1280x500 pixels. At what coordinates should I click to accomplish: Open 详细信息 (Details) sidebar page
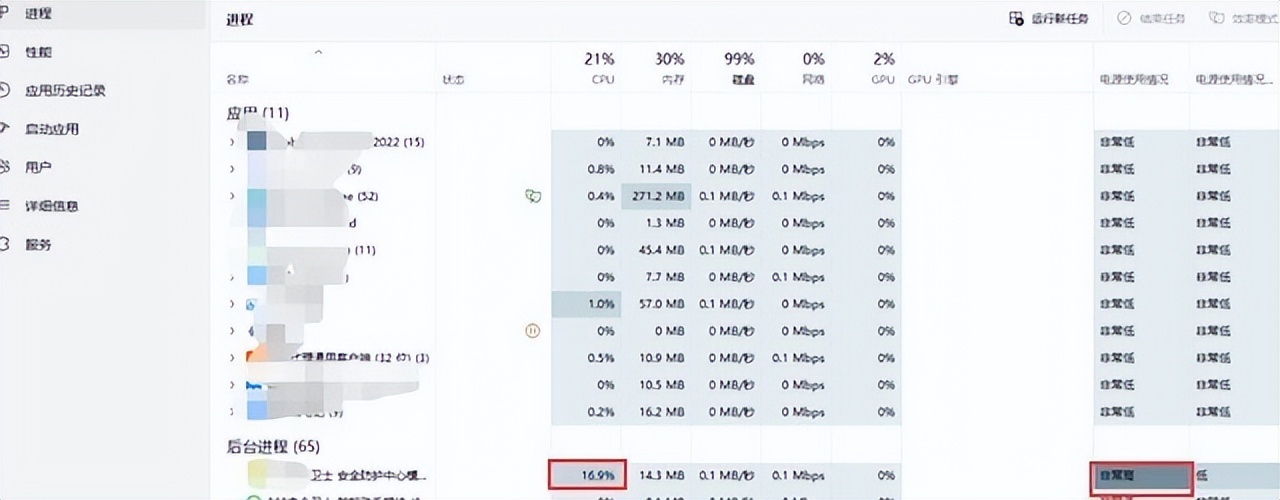(51, 206)
